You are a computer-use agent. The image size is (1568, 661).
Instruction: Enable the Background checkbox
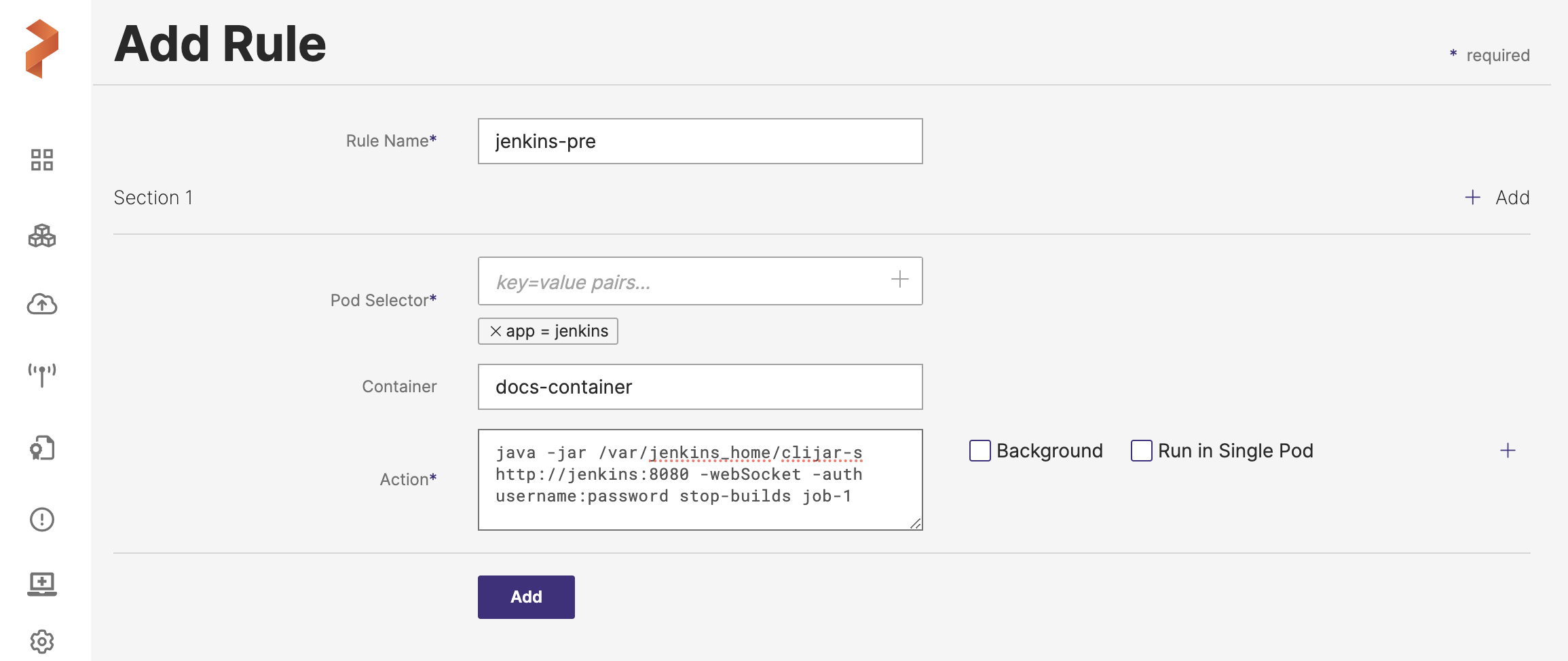[980, 451]
